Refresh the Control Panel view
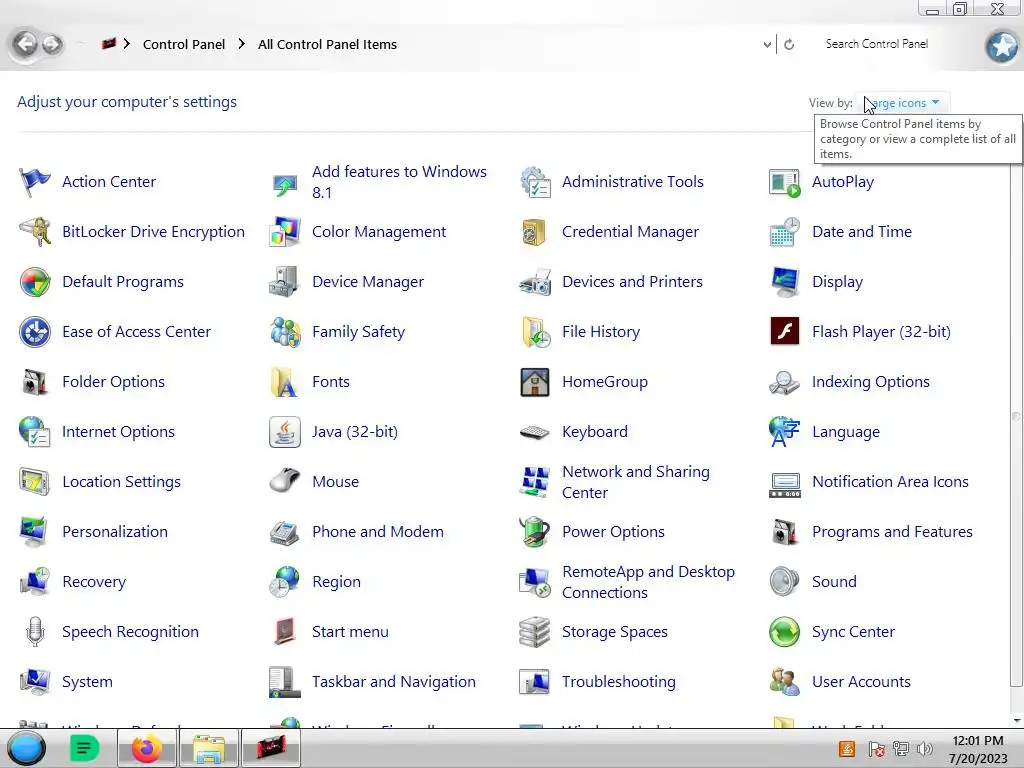This screenshot has height=768, width=1024. click(789, 44)
